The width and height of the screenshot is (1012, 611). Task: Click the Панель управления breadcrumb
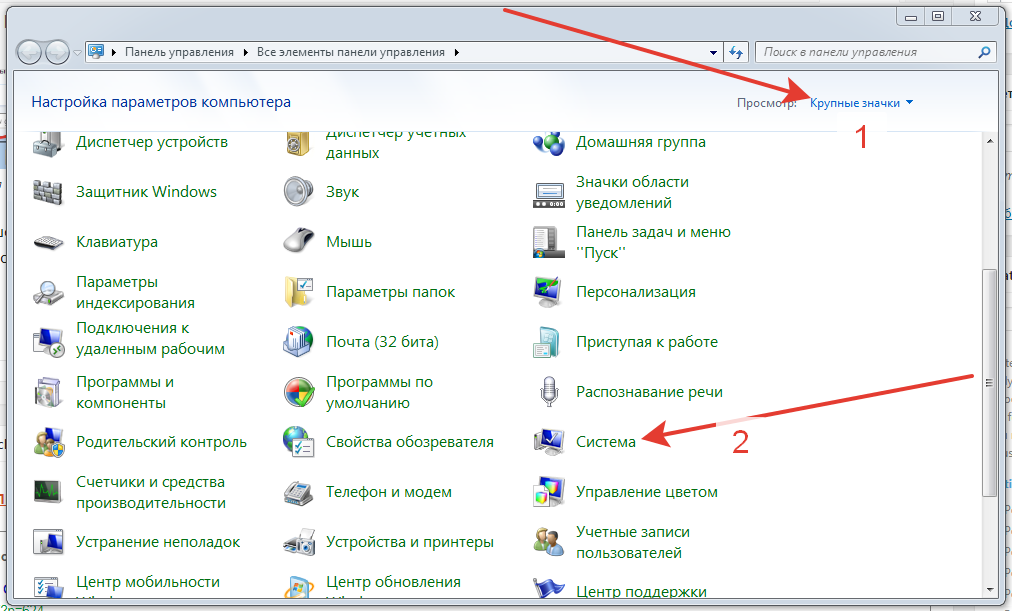(x=179, y=52)
